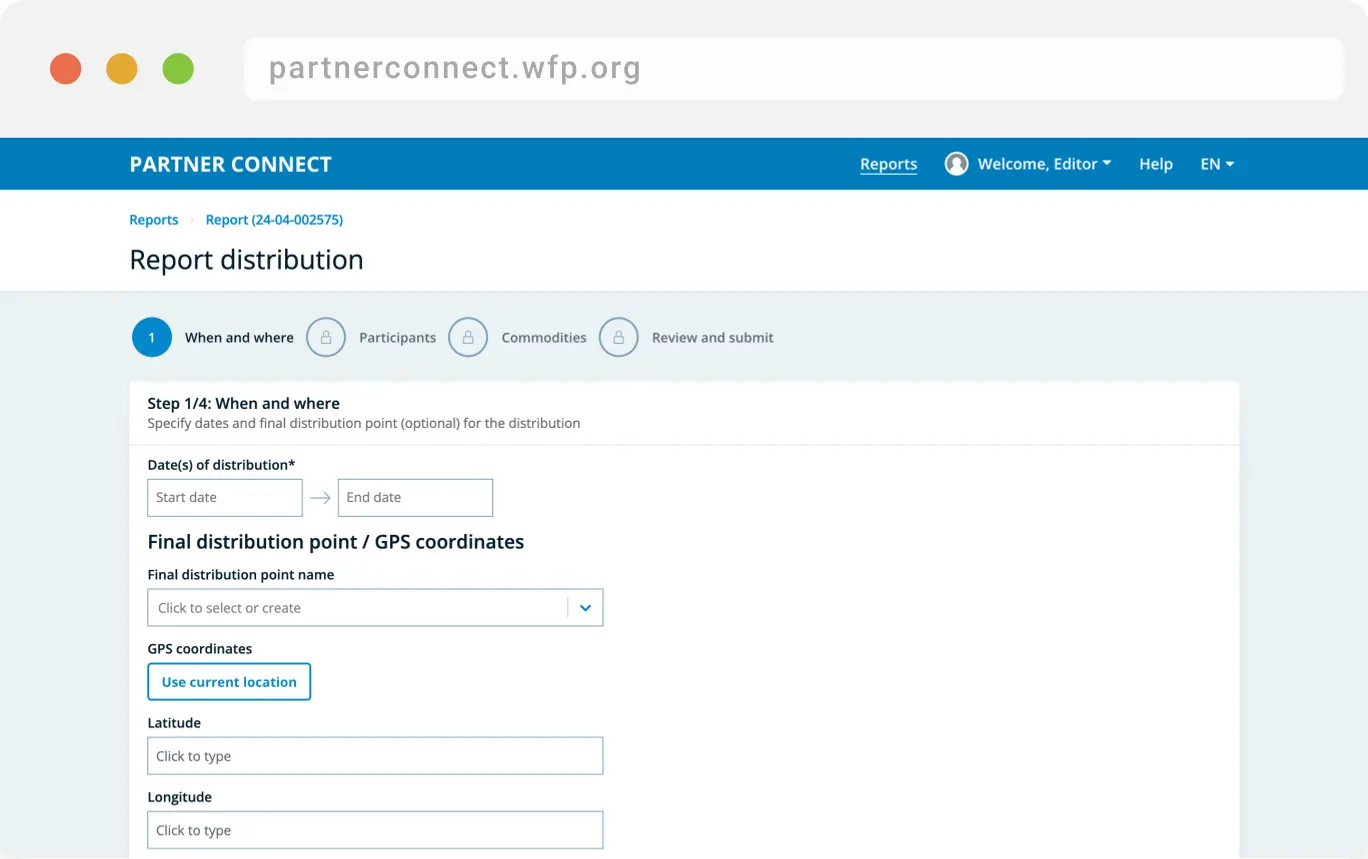Click the lock icon on Review and submit step
Screen dimensions: 1368x859
pyautogui.click(x=619, y=337)
